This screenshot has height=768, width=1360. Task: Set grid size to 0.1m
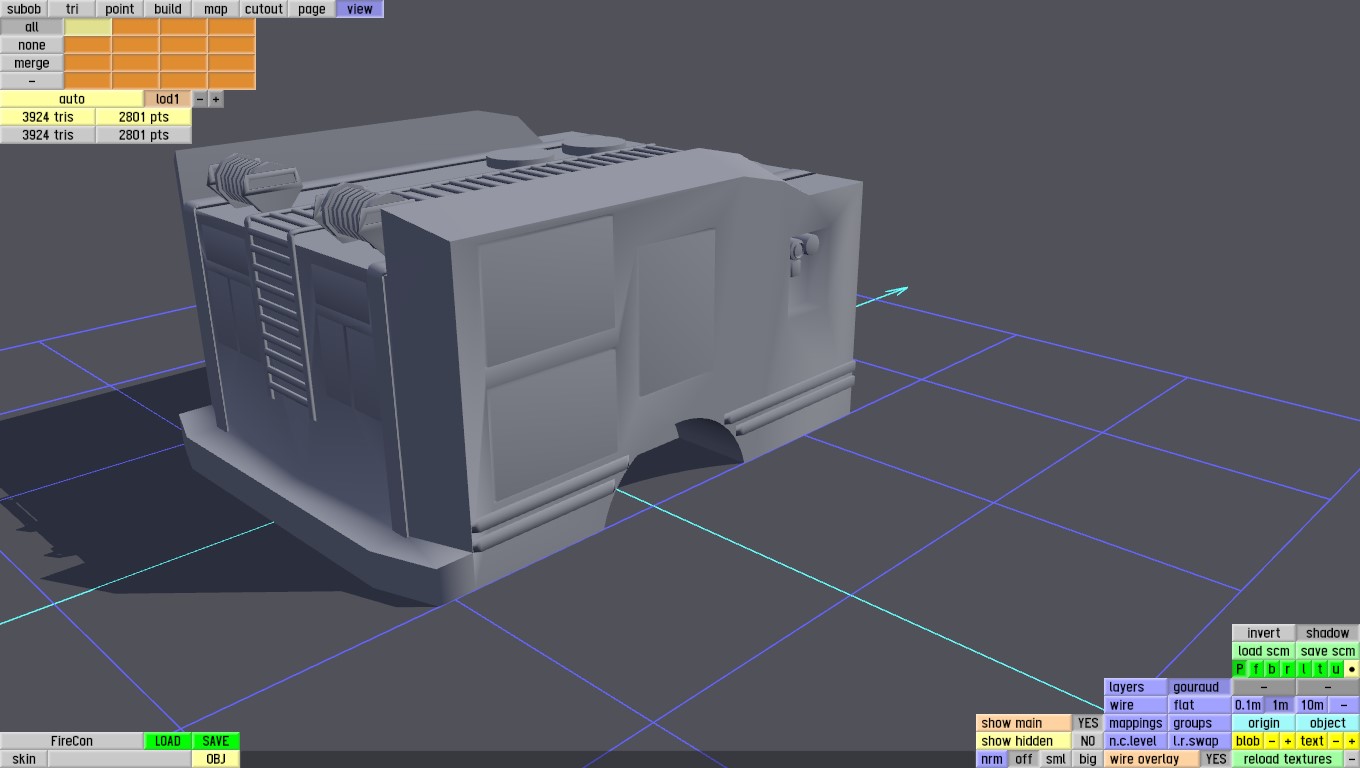(1248, 705)
